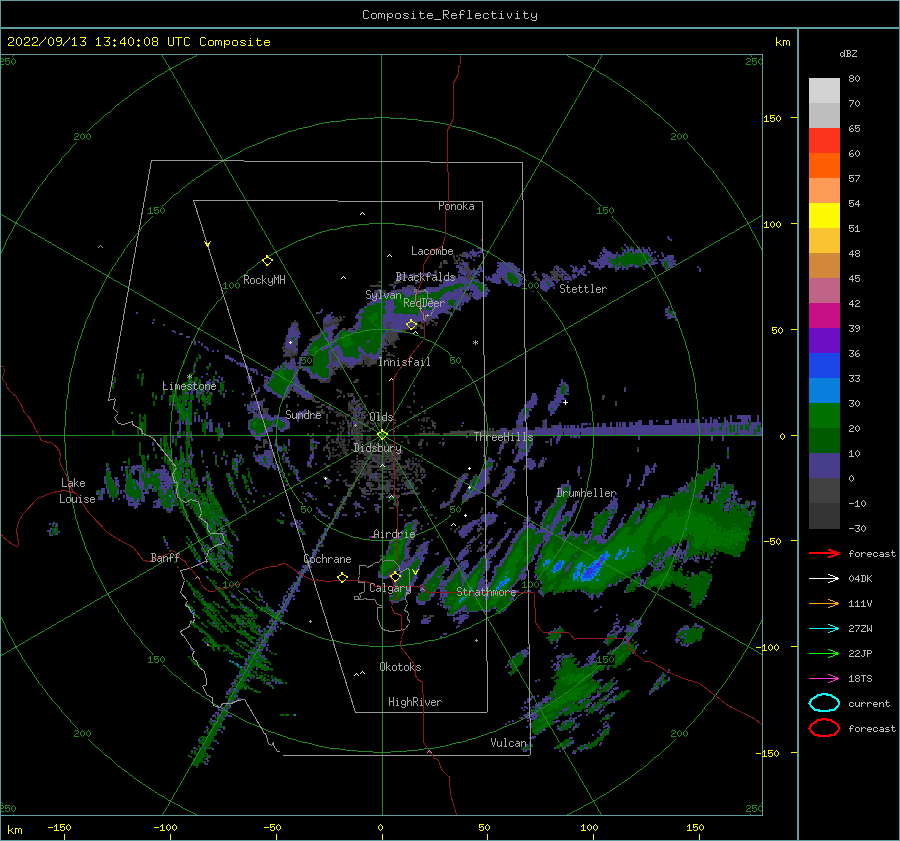Select the RockyMH label

pyautogui.click(x=264, y=280)
